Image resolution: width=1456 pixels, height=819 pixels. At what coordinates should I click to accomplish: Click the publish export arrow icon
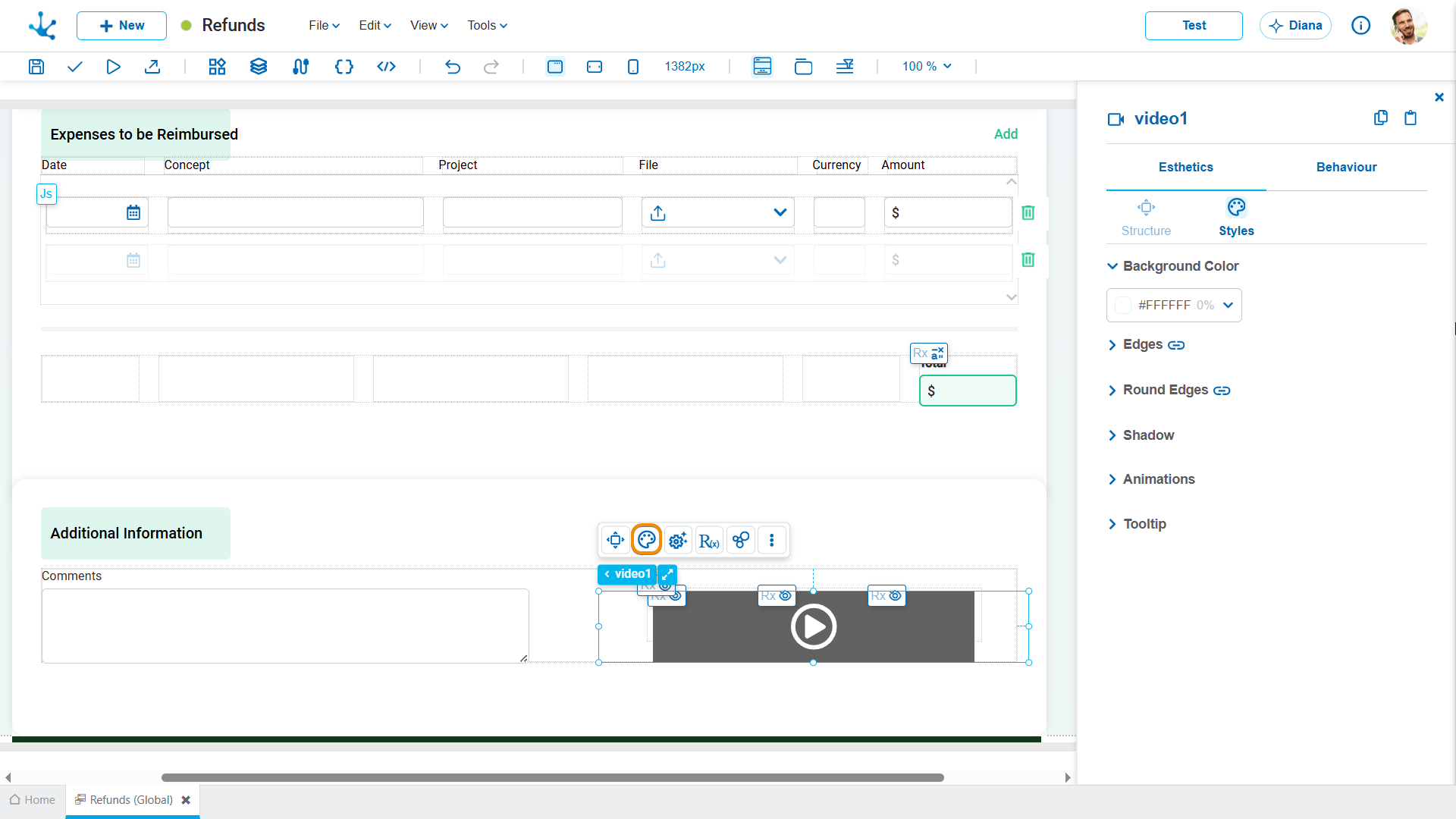coord(152,67)
